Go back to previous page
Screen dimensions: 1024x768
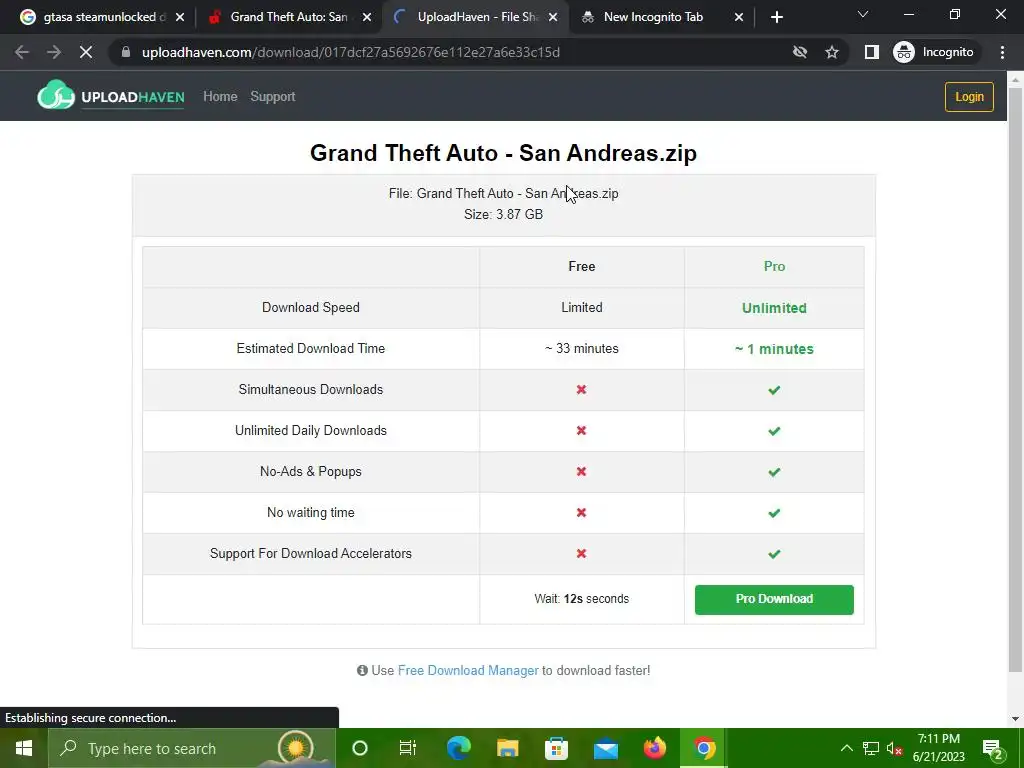pyautogui.click(x=22, y=52)
